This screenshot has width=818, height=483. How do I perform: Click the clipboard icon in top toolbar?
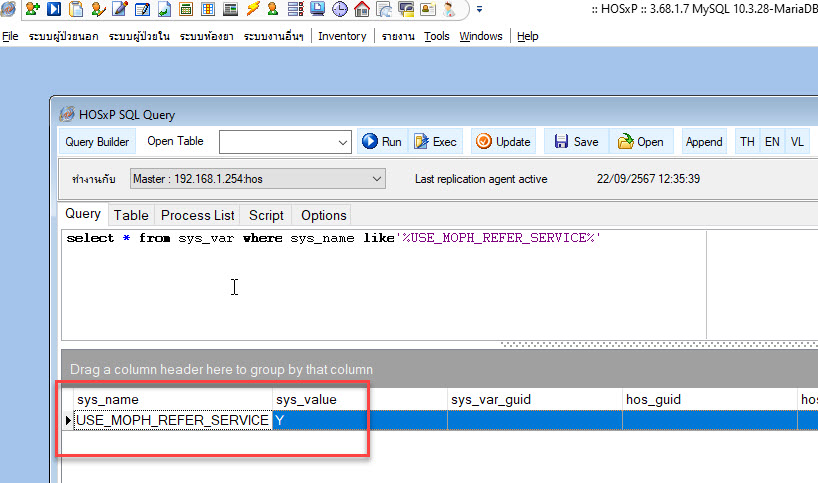(76, 10)
